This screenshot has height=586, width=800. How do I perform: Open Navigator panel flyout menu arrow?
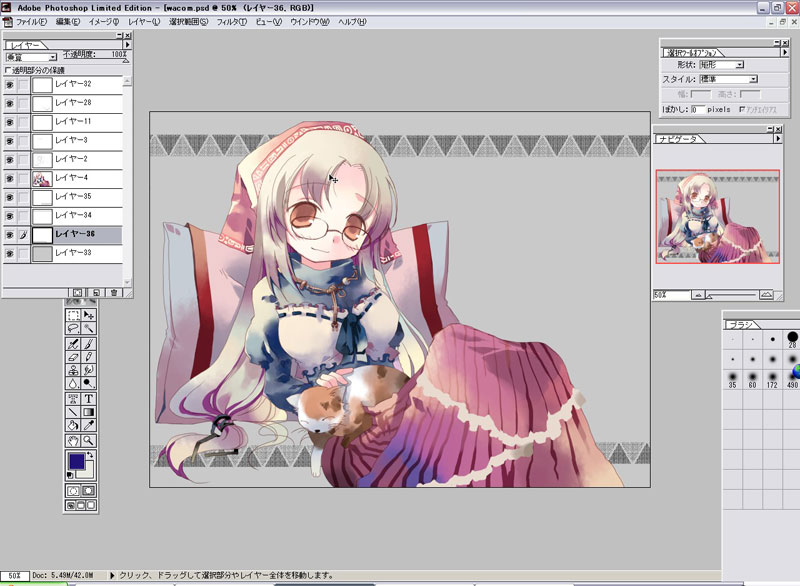(778, 138)
